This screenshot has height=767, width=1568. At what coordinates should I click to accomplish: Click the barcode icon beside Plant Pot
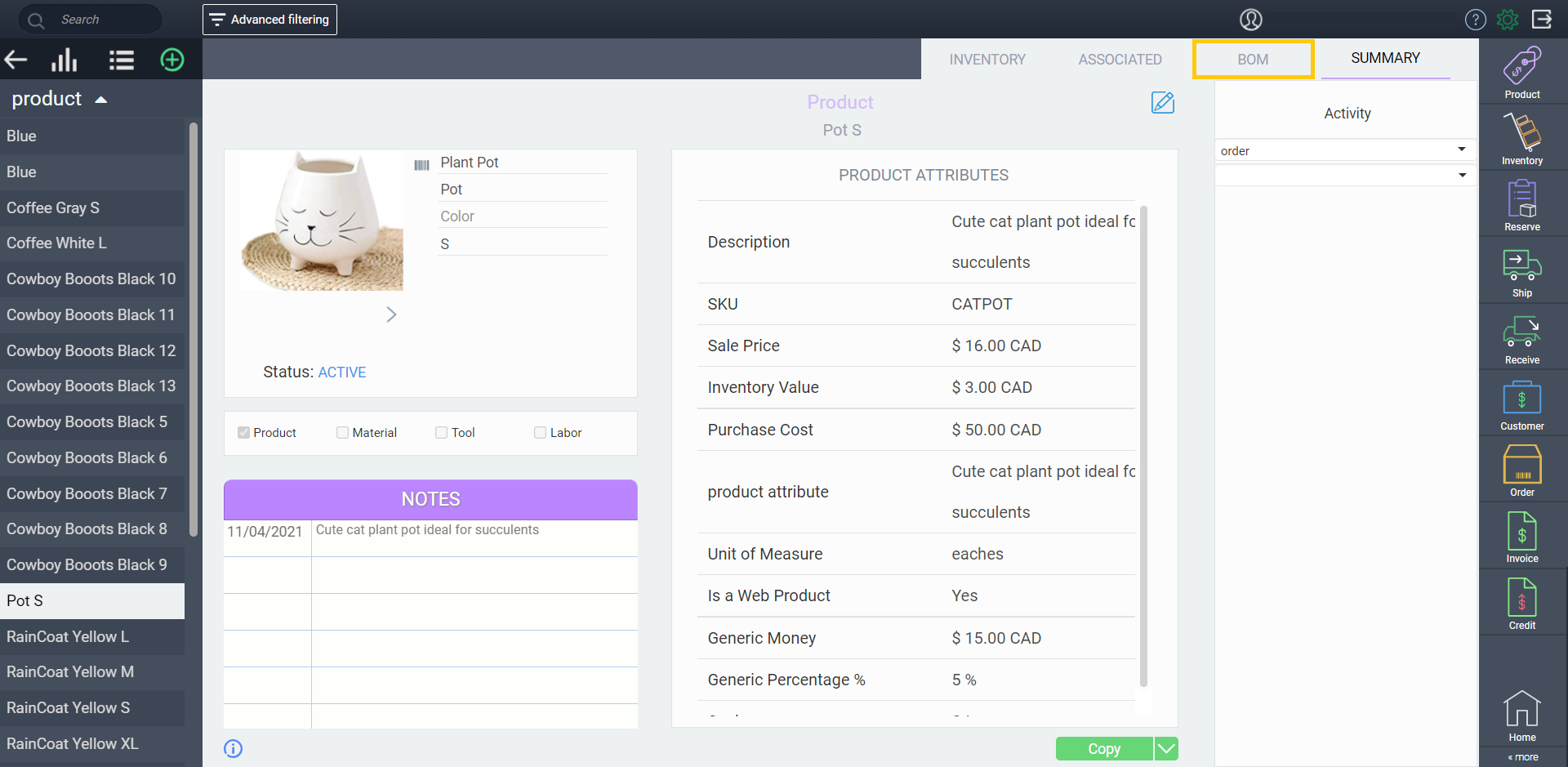click(421, 165)
